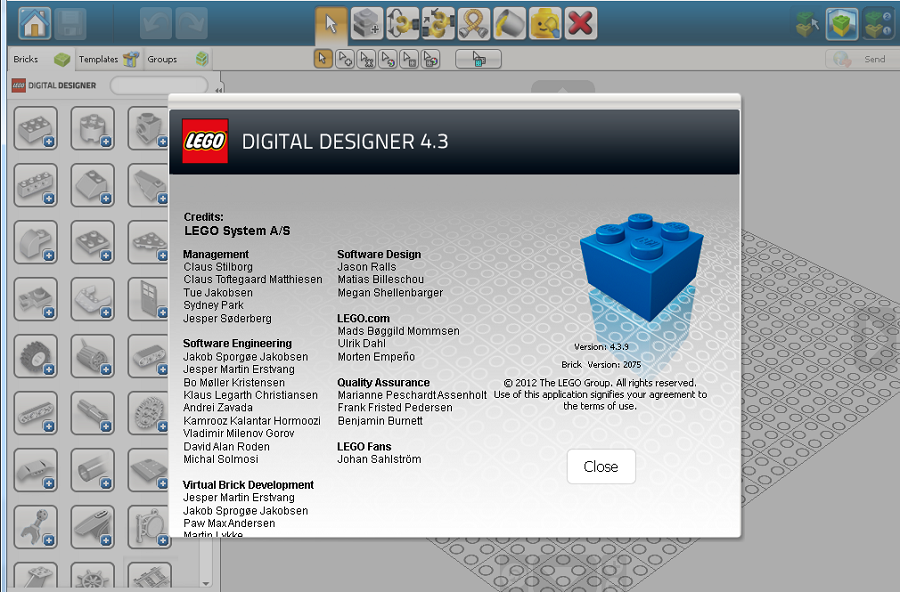Redo the action with right arrow
This screenshot has width=900, height=592.
(191, 24)
